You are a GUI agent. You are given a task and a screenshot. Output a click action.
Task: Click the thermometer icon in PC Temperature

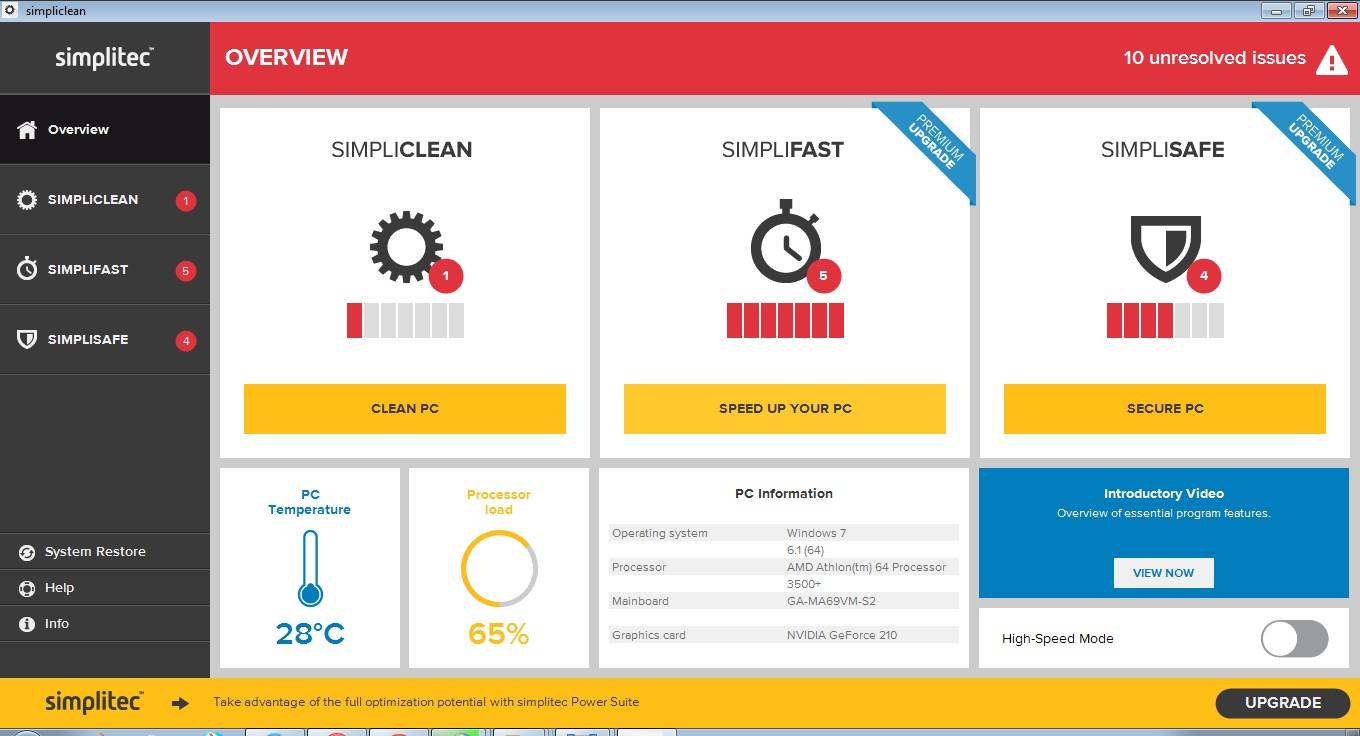310,568
